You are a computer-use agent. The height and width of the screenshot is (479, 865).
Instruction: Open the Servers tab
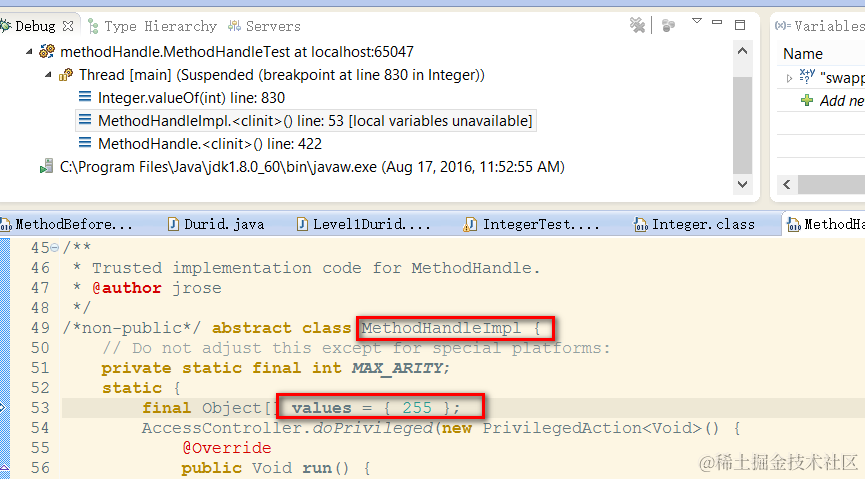[x=265, y=26]
